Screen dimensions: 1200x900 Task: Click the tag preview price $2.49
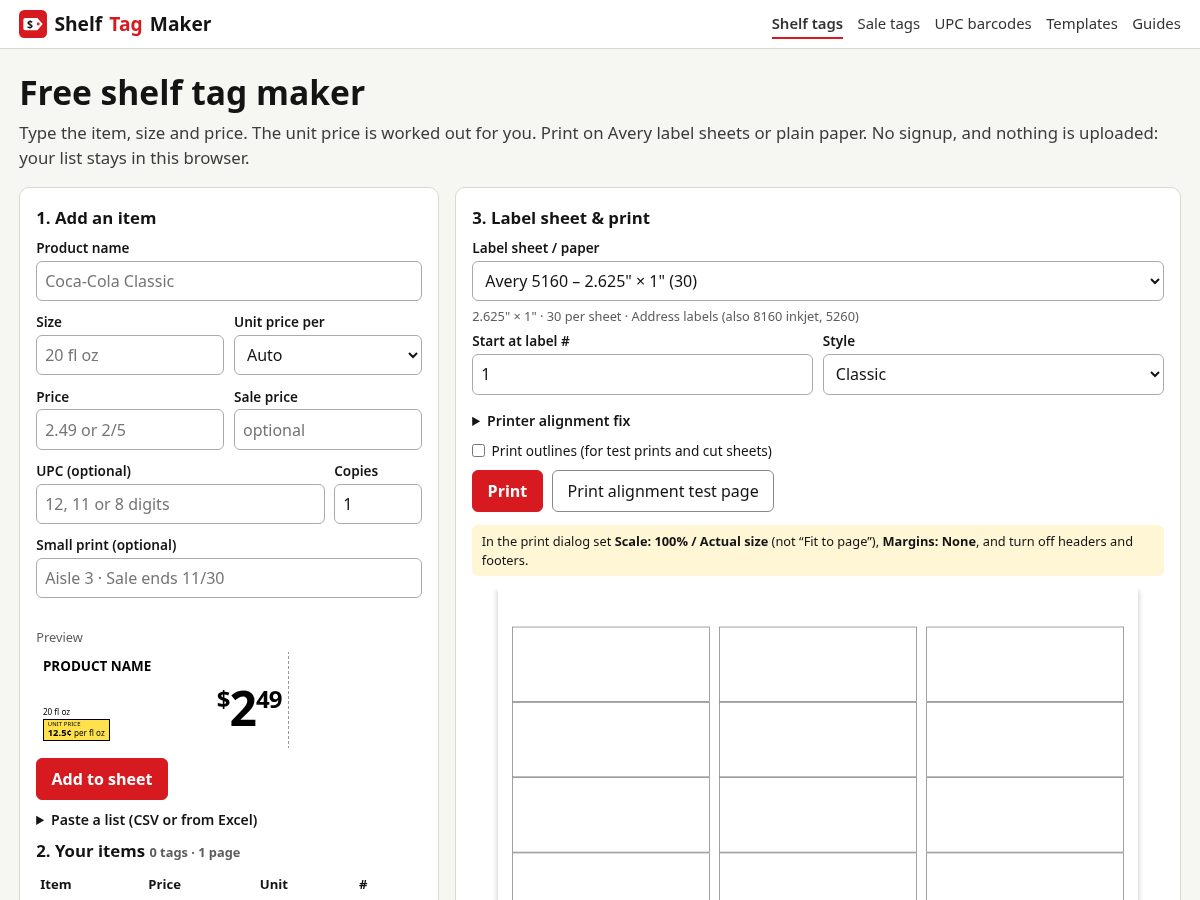[x=250, y=707]
